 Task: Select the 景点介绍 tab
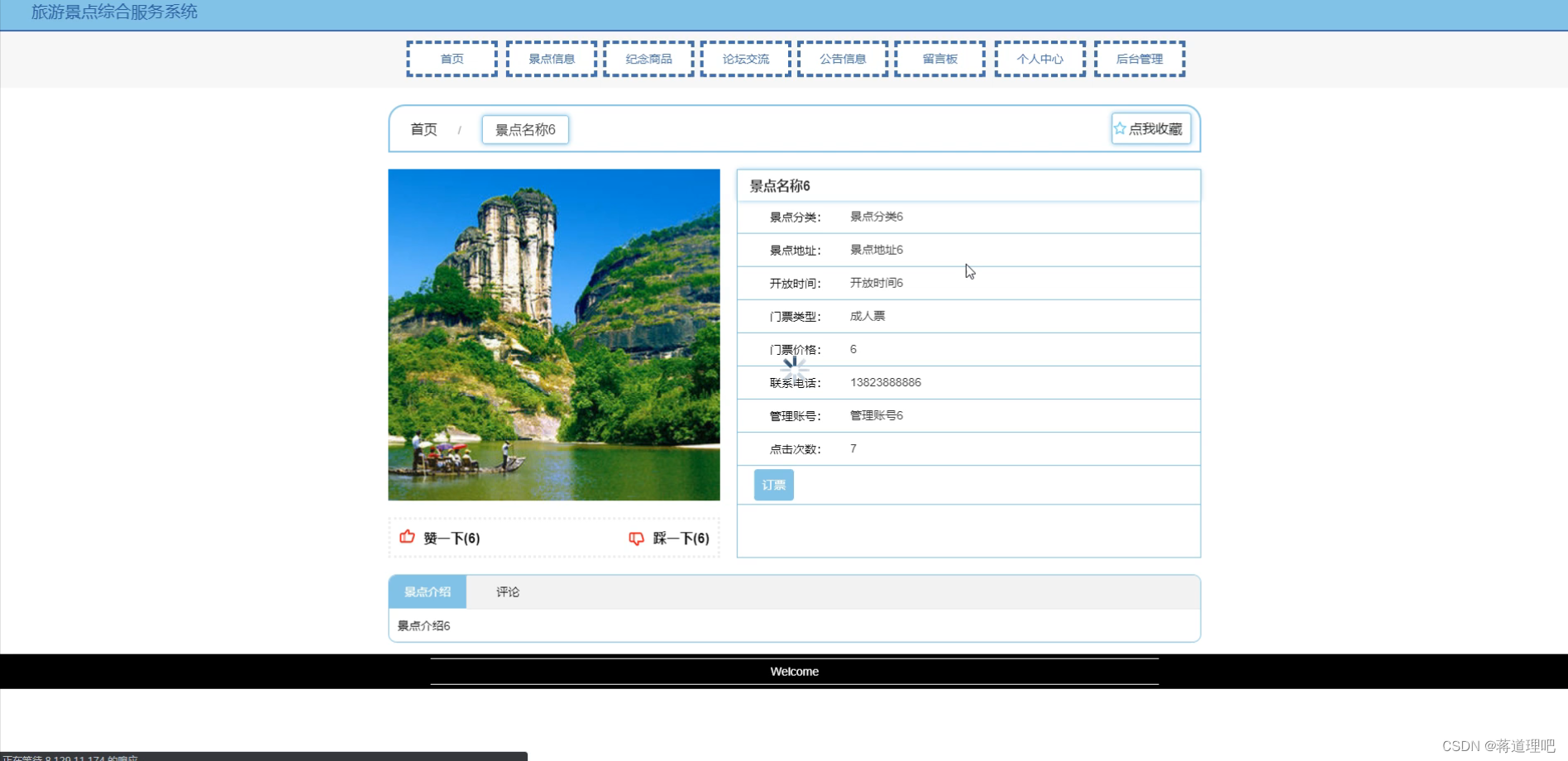click(427, 591)
